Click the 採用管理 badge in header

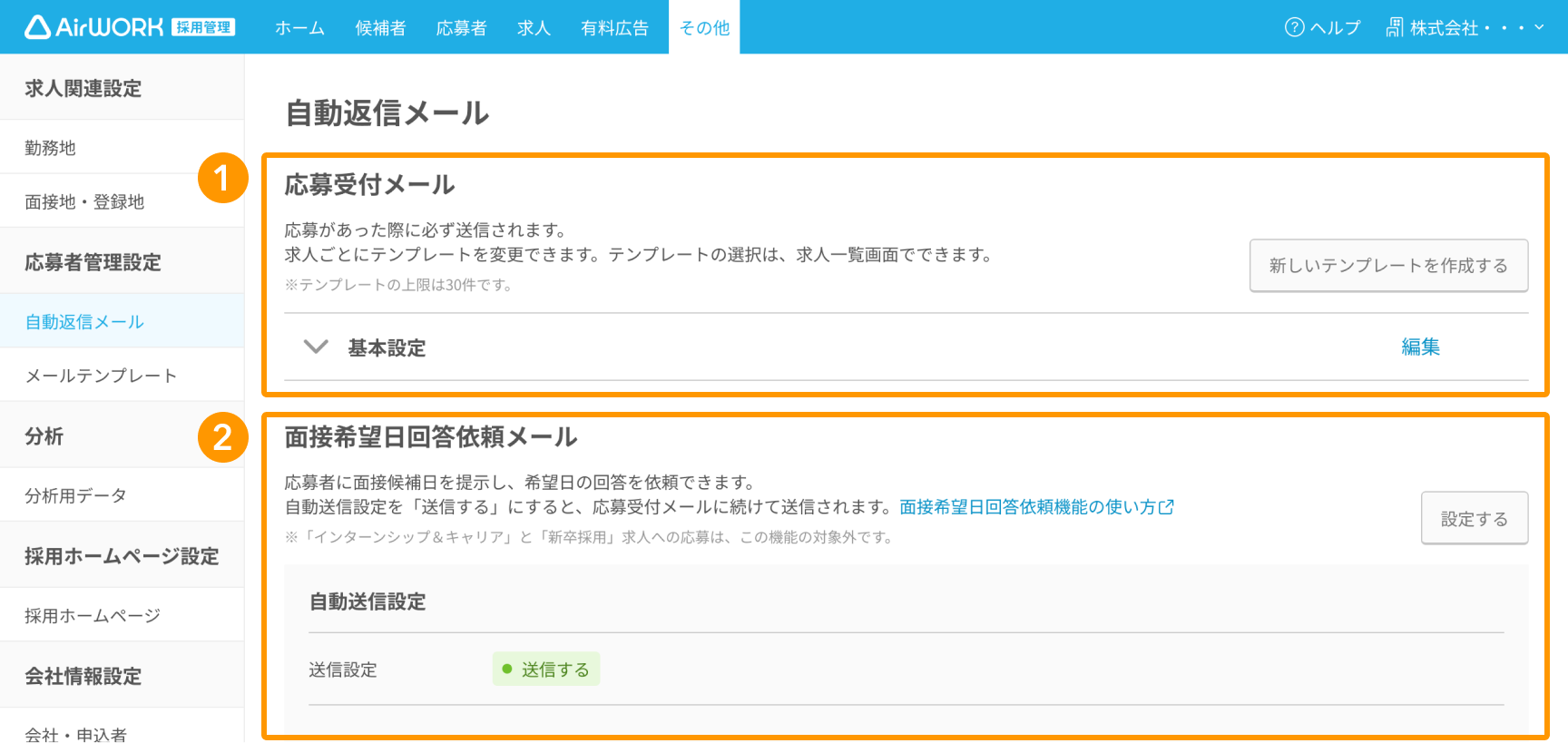(x=203, y=27)
